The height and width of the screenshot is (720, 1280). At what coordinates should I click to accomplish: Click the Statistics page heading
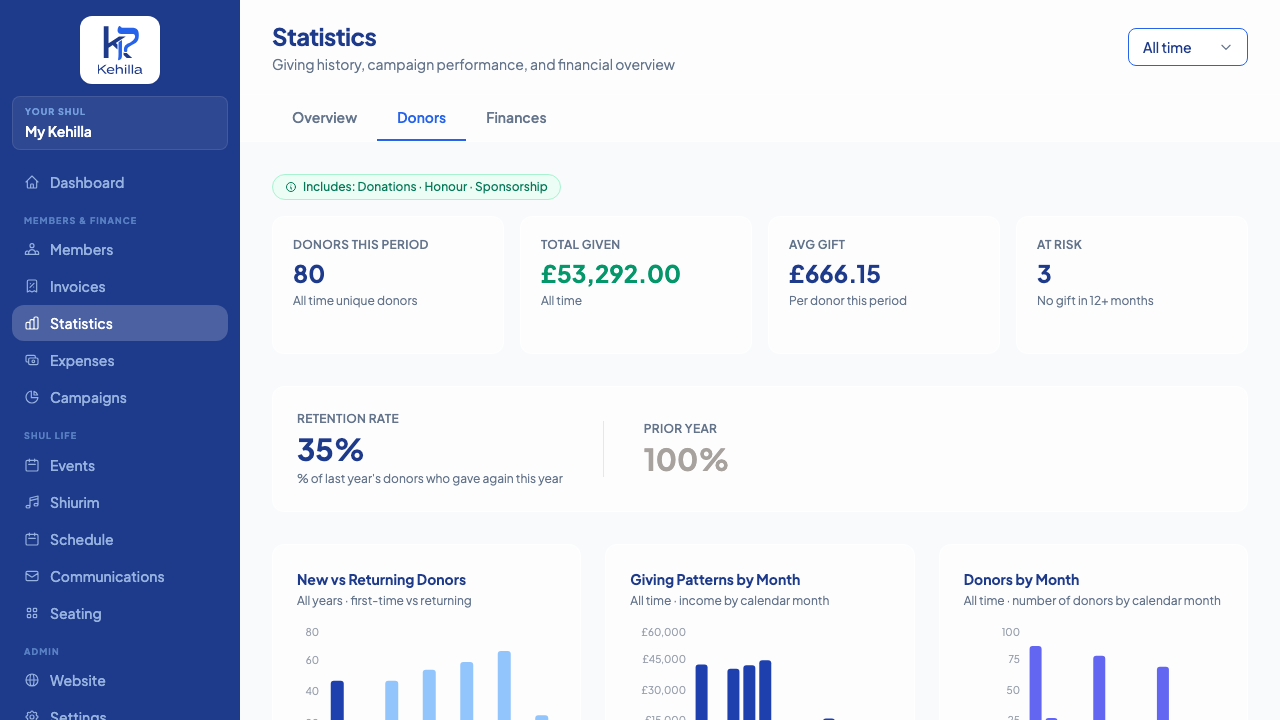(x=324, y=38)
